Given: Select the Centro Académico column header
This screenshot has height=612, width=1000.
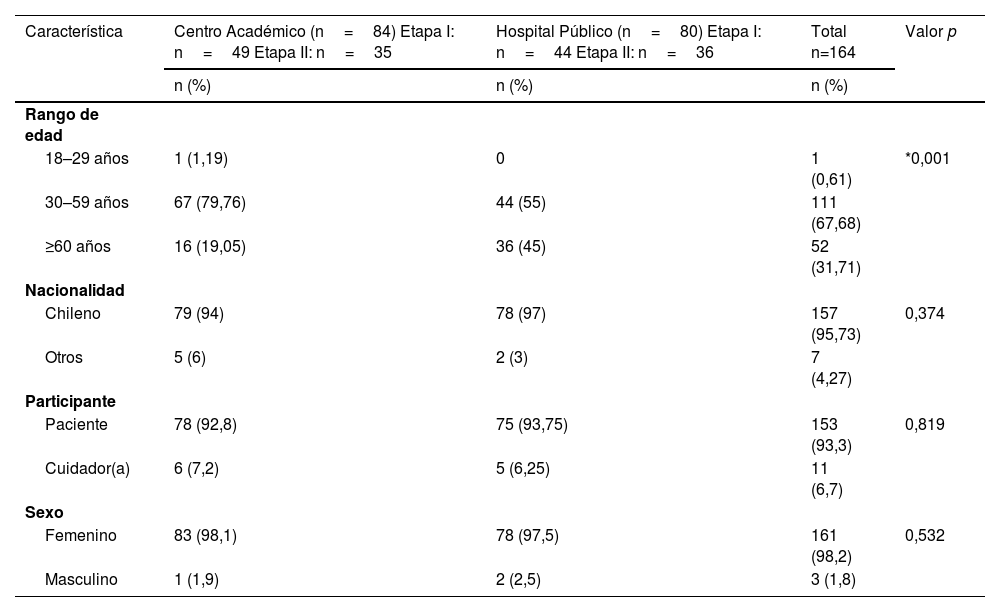Looking at the screenshot, I should point(314,42).
